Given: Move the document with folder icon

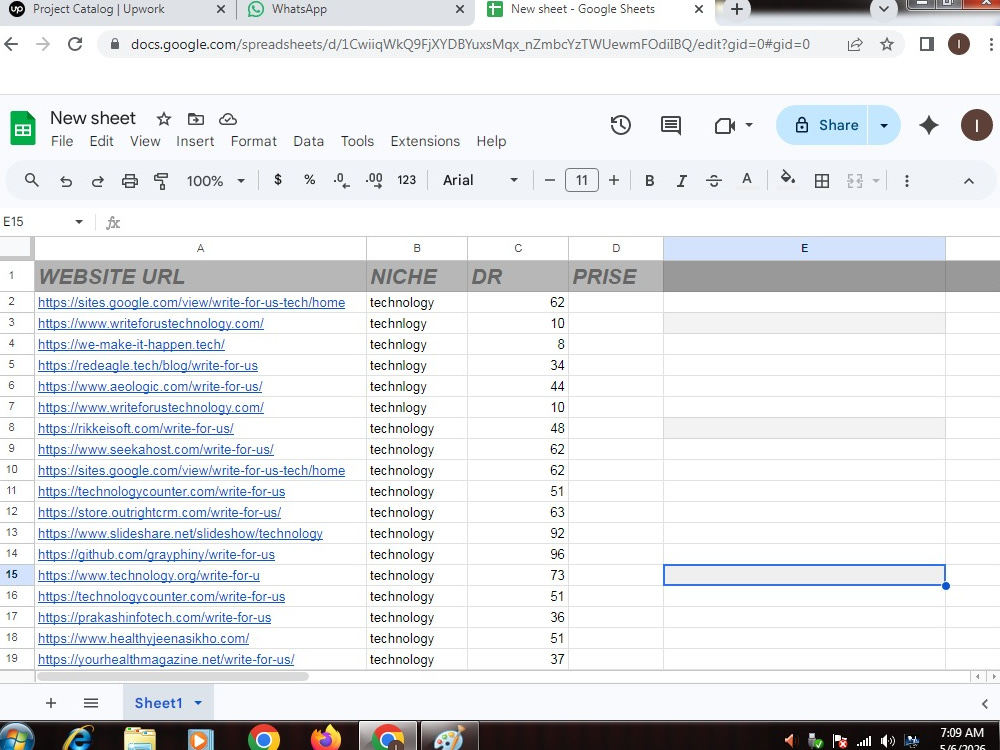Looking at the screenshot, I should point(196,119).
